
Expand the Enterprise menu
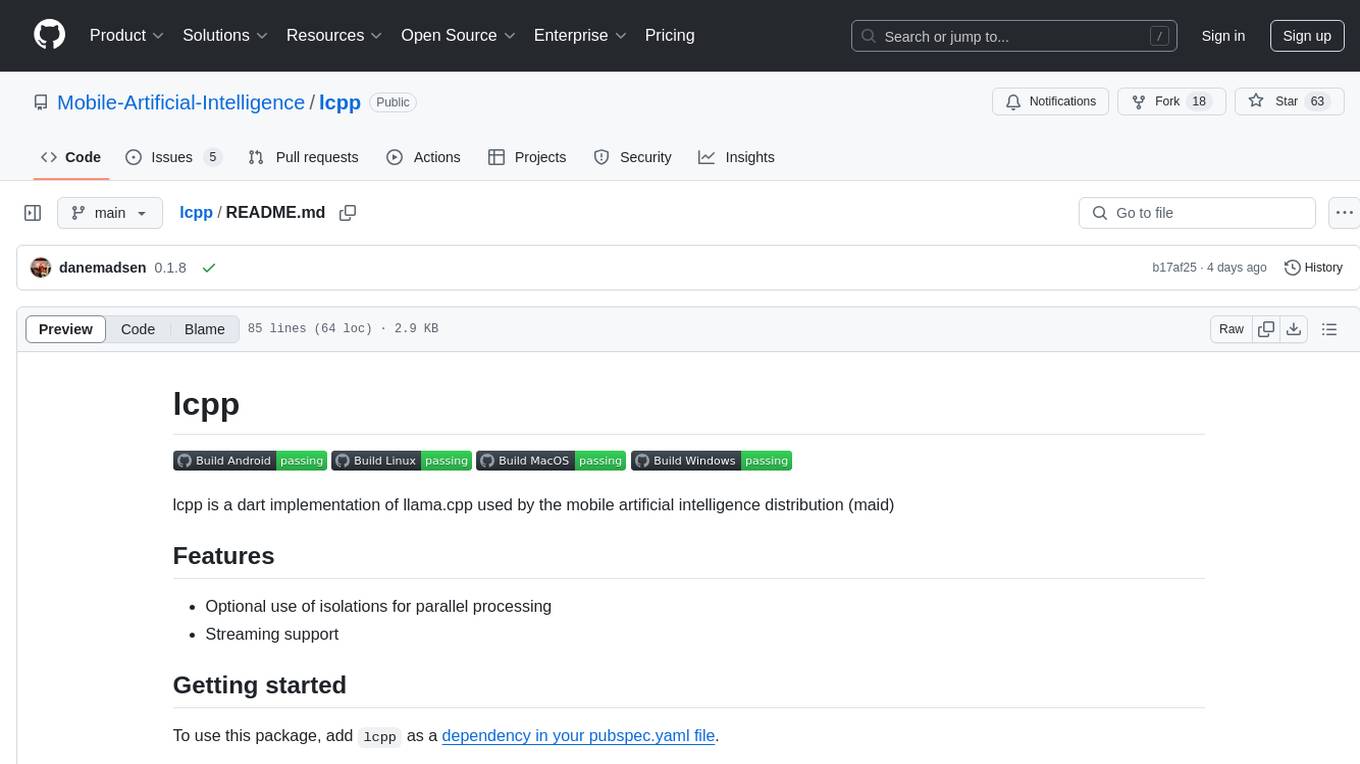click(580, 35)
